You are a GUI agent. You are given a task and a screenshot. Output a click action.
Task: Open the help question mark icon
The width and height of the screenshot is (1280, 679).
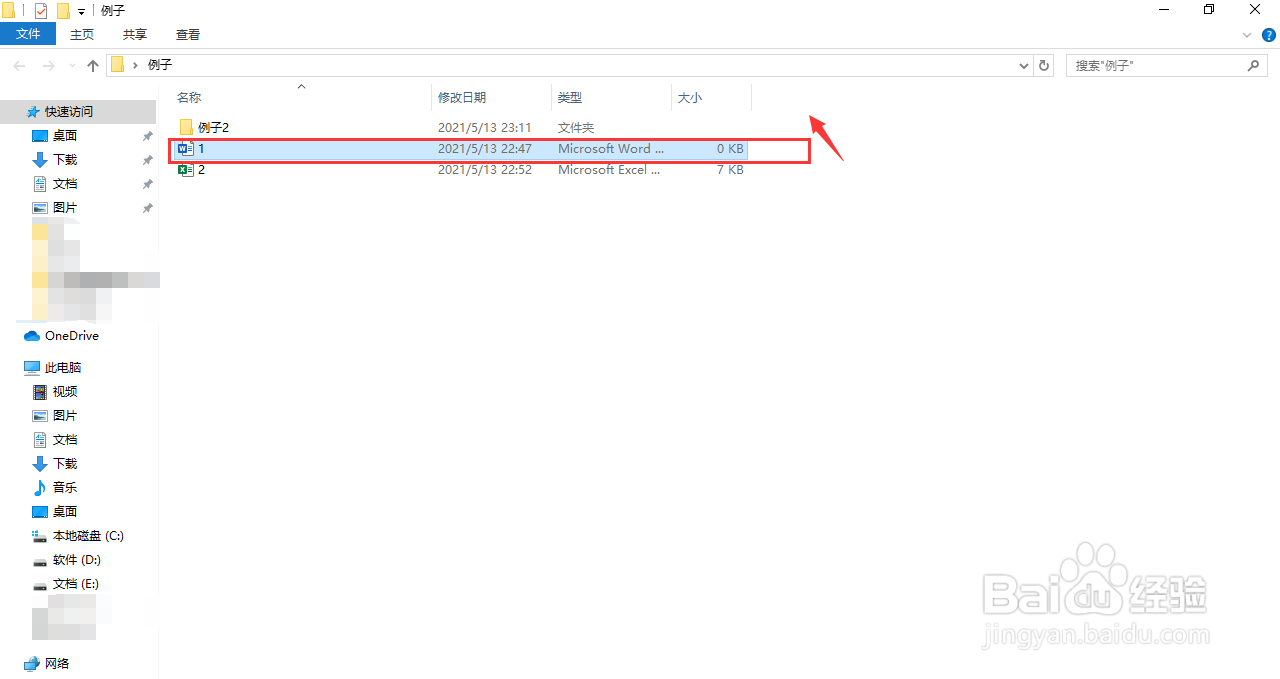point(1268,34)
